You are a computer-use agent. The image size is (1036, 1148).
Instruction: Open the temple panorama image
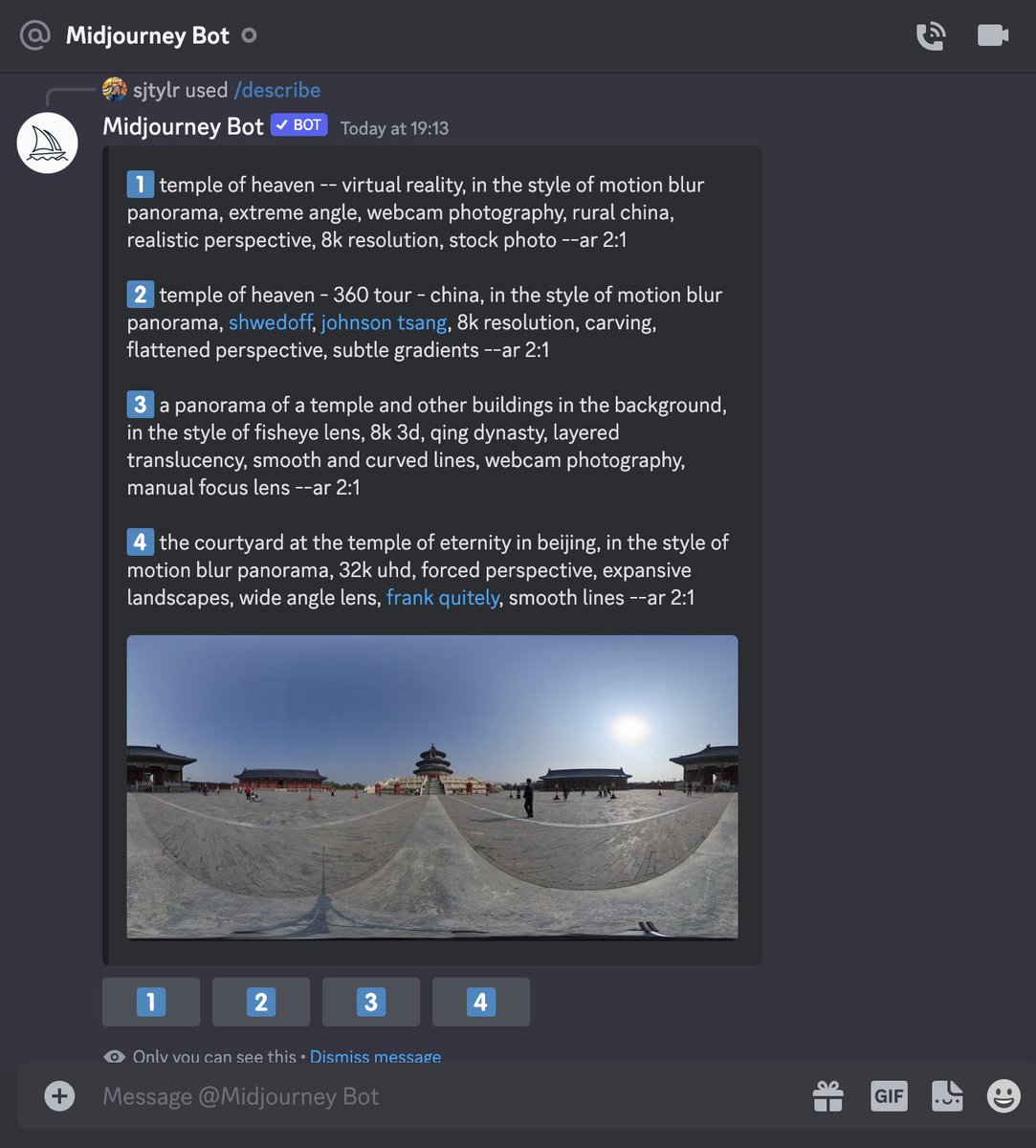tap(432, 787)
